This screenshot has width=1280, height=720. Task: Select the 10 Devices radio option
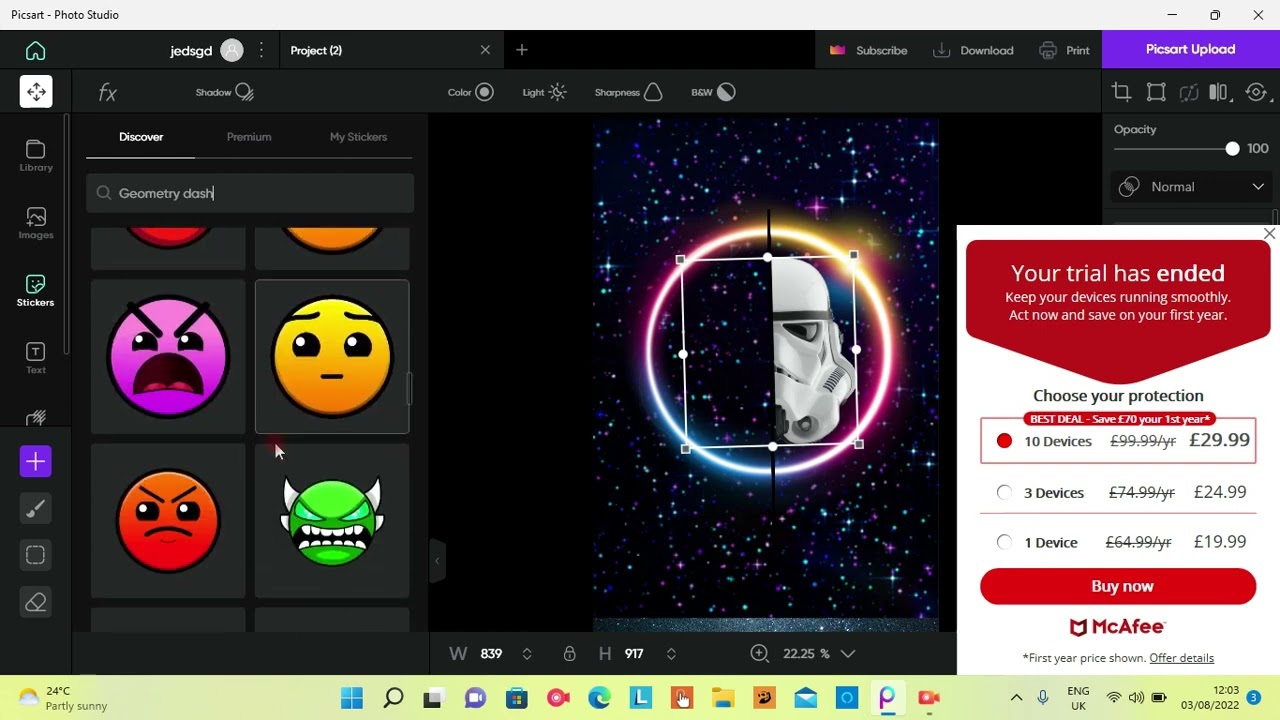pyautogui.click(x=1004, y=441)
